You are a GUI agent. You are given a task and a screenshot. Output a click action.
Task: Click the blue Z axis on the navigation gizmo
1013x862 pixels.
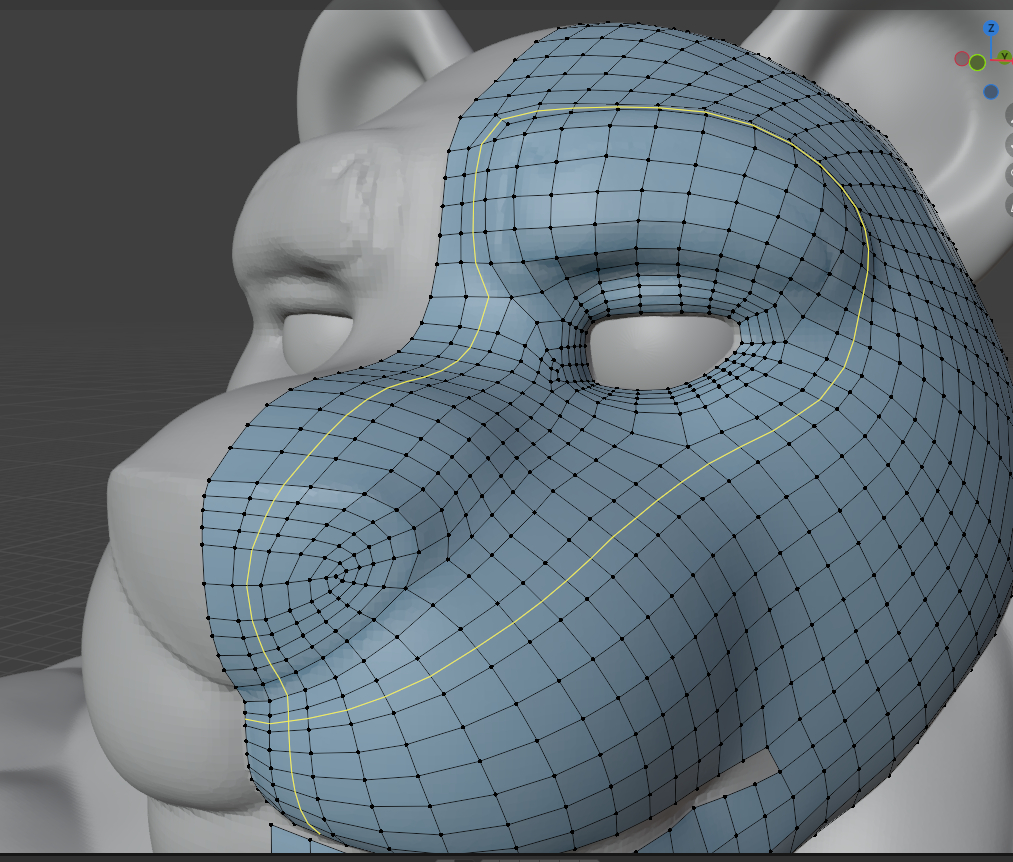tap(991, 29)
